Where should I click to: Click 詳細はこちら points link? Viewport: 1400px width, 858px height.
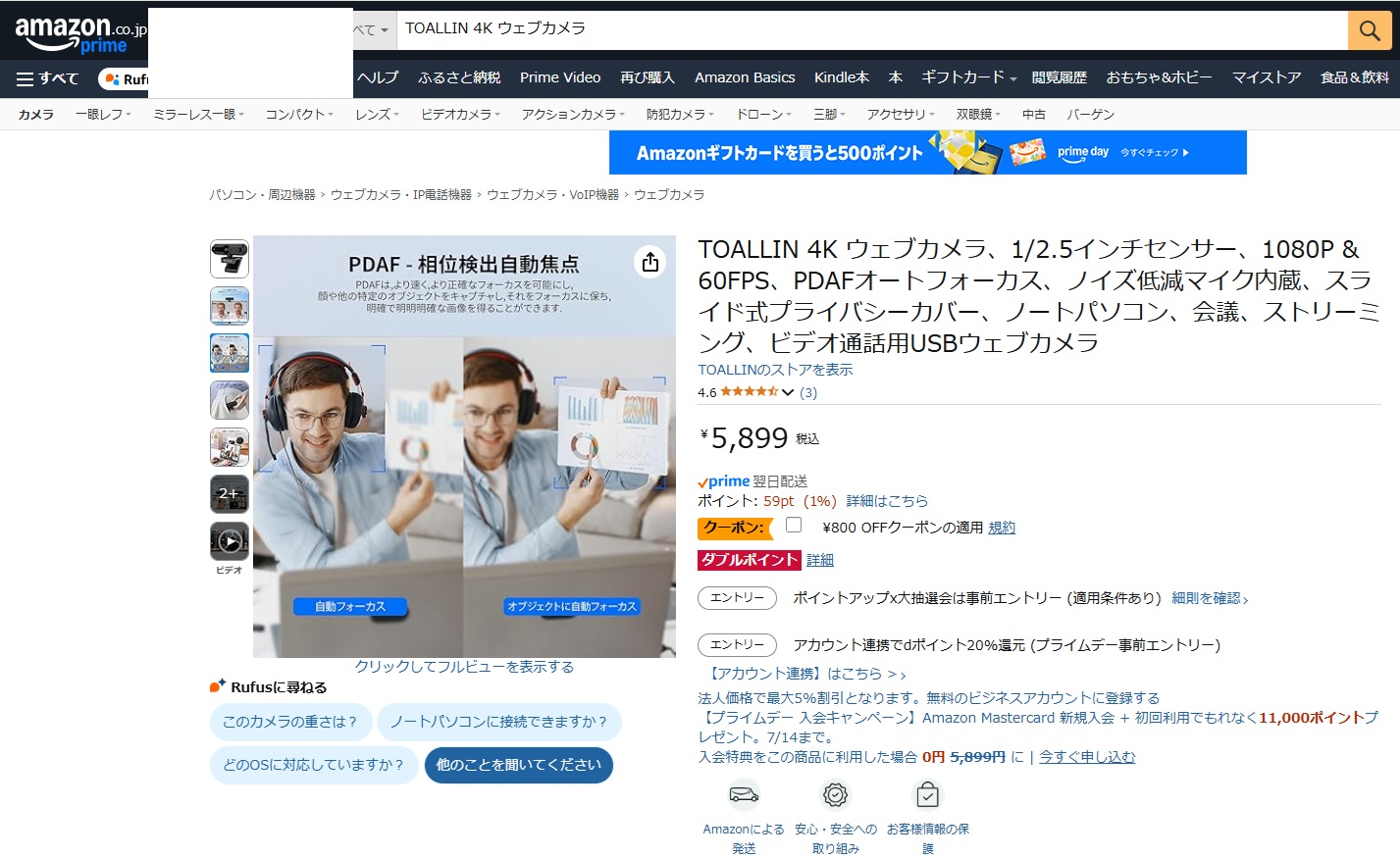pos(887,501)
